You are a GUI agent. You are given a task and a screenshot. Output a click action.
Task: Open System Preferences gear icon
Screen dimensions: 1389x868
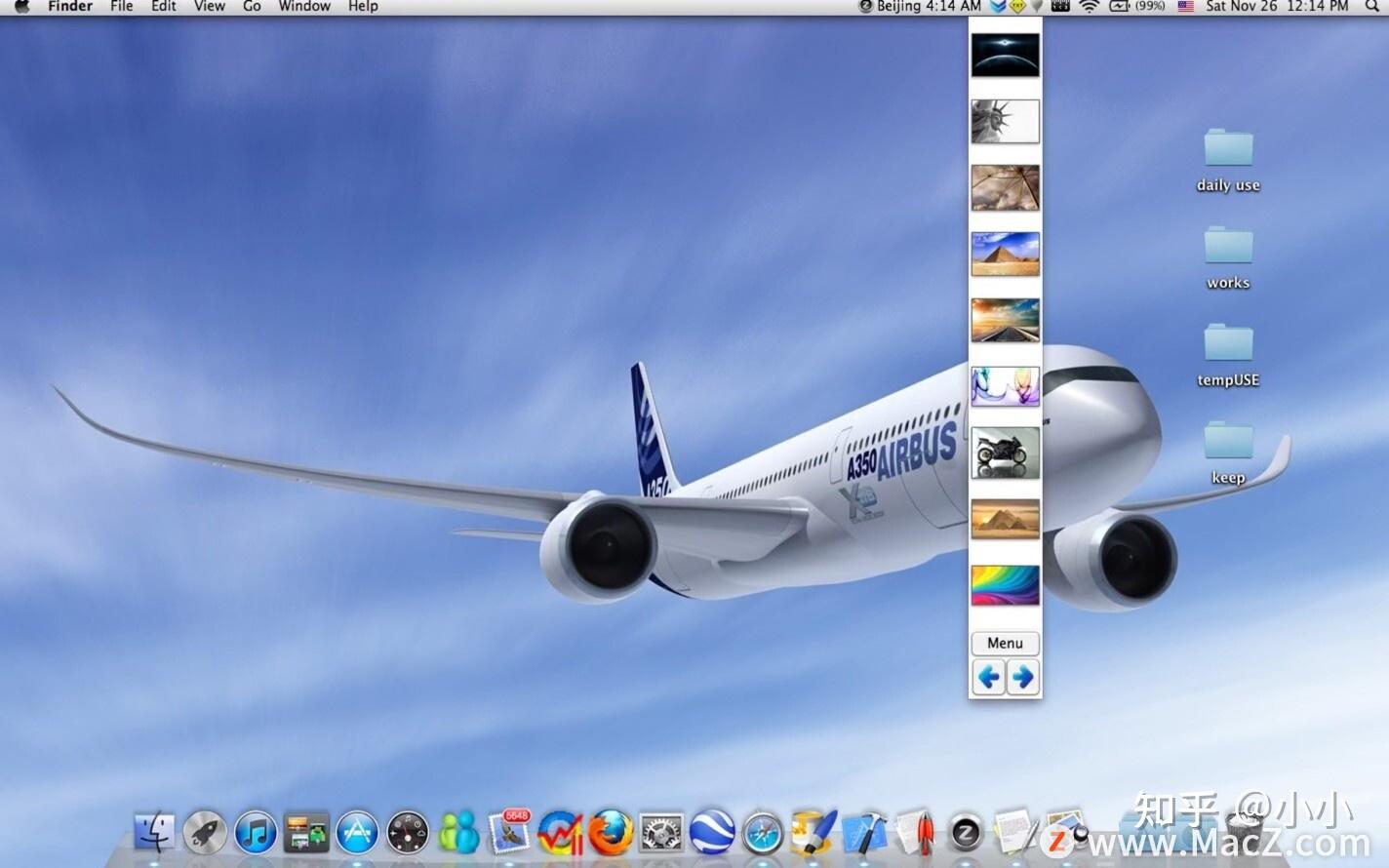(661, 832)
